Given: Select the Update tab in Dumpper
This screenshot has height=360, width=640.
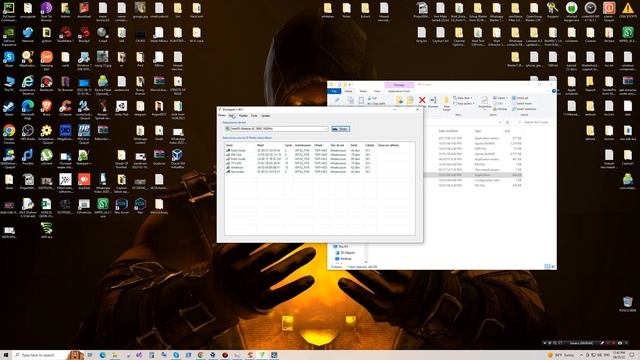Looking at the screenshot, I should click(266, 116).
